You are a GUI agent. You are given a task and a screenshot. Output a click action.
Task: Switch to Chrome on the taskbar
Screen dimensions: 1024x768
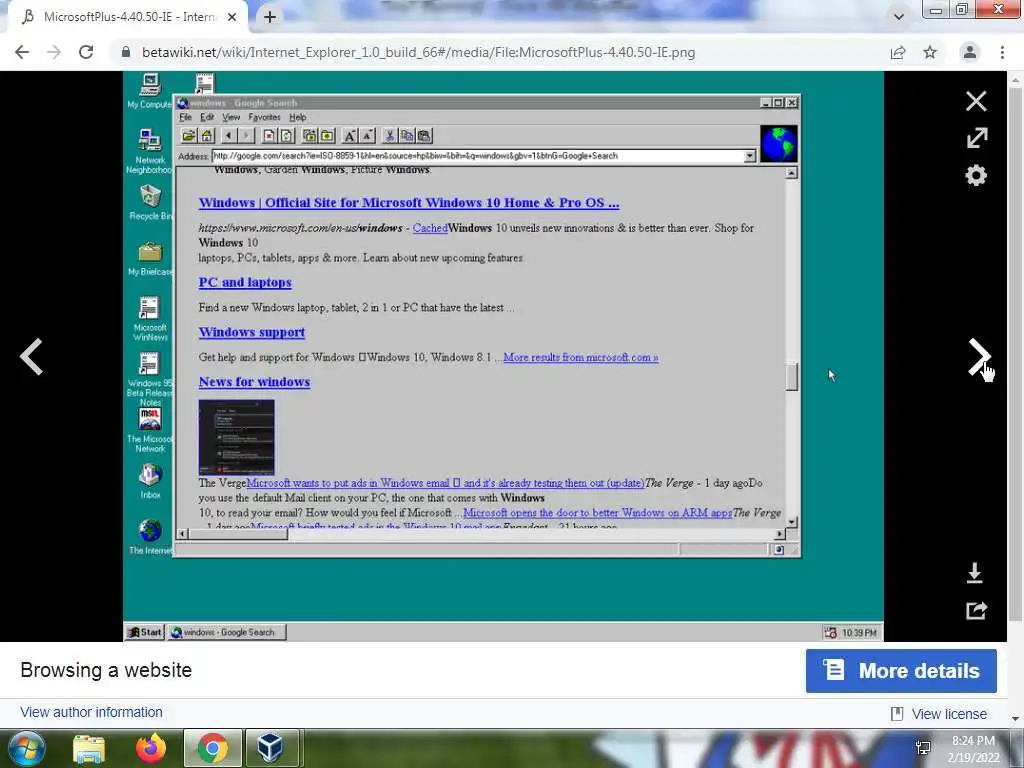(212, 749)
